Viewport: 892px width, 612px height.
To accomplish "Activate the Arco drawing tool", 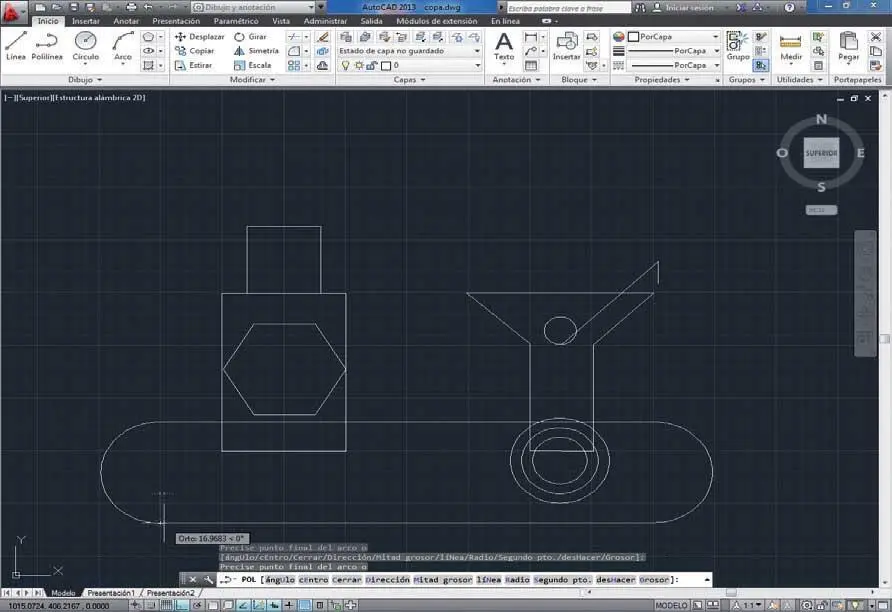I will click(x=123, y=45).
